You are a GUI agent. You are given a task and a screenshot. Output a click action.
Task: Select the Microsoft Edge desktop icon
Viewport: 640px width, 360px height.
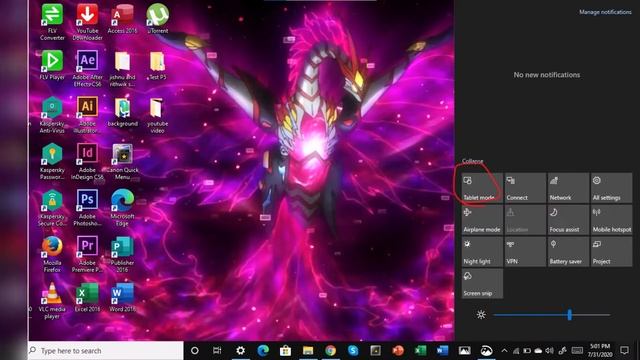point(122,208)
